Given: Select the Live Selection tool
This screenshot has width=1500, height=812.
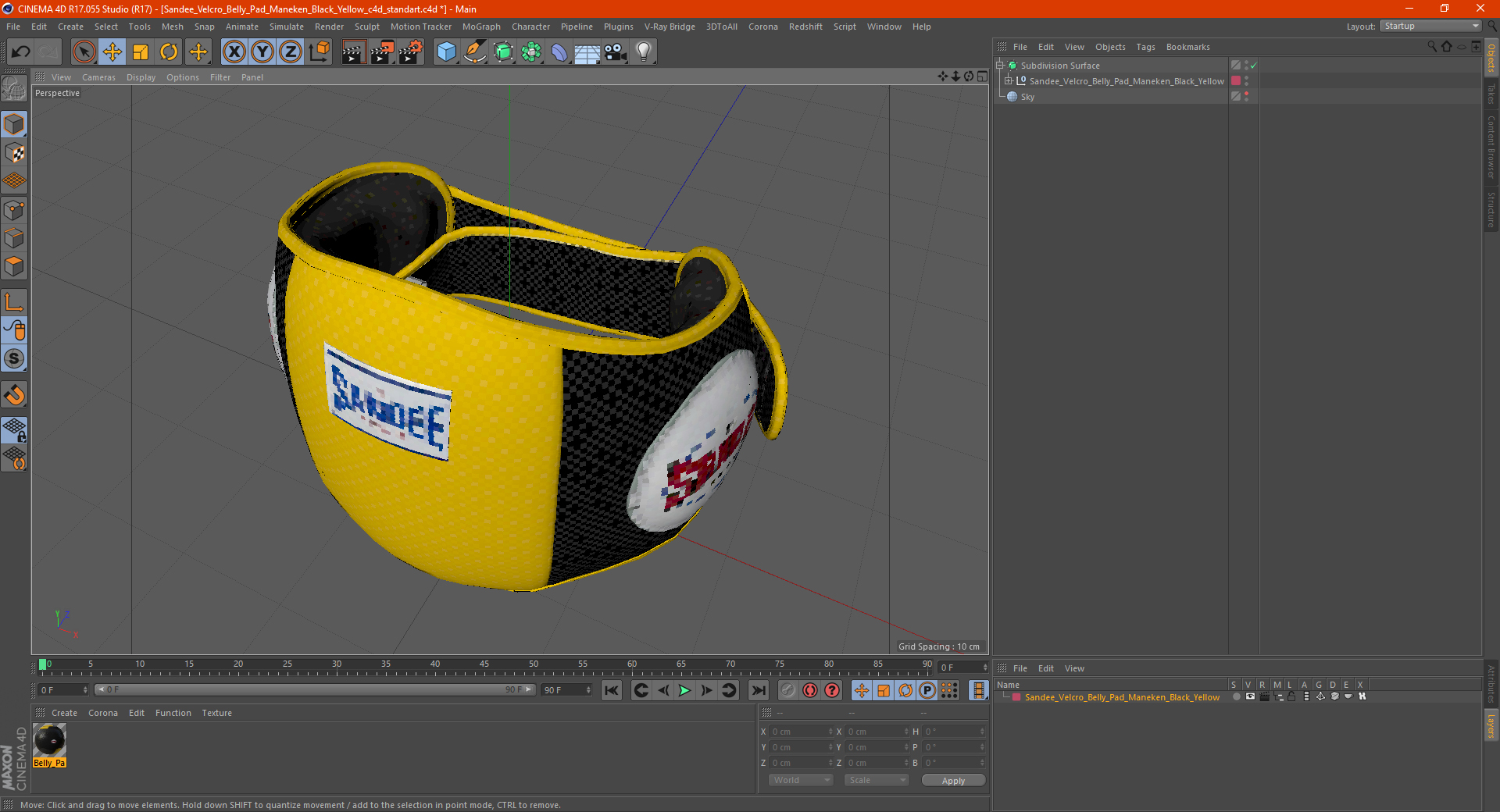Looking at the screenshot, I should (x=84, y=52).
